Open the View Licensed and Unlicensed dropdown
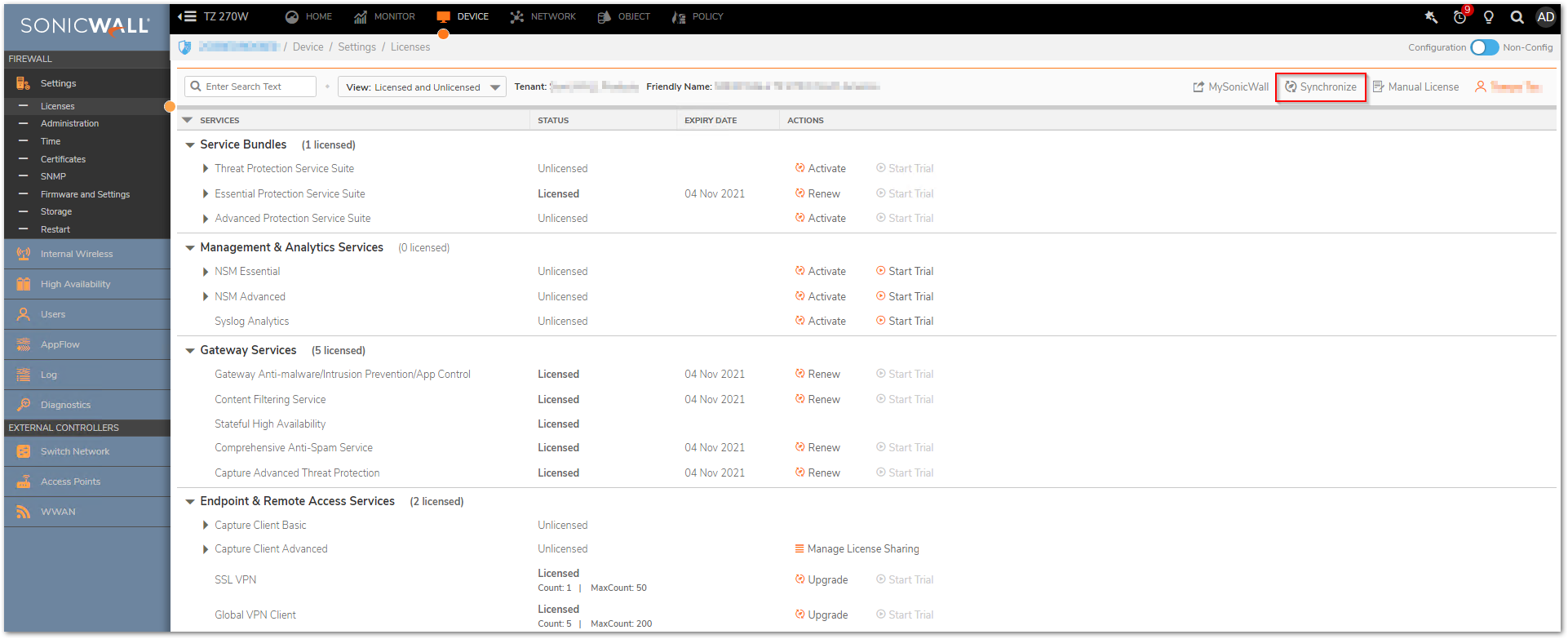 (x=422, y=87)
